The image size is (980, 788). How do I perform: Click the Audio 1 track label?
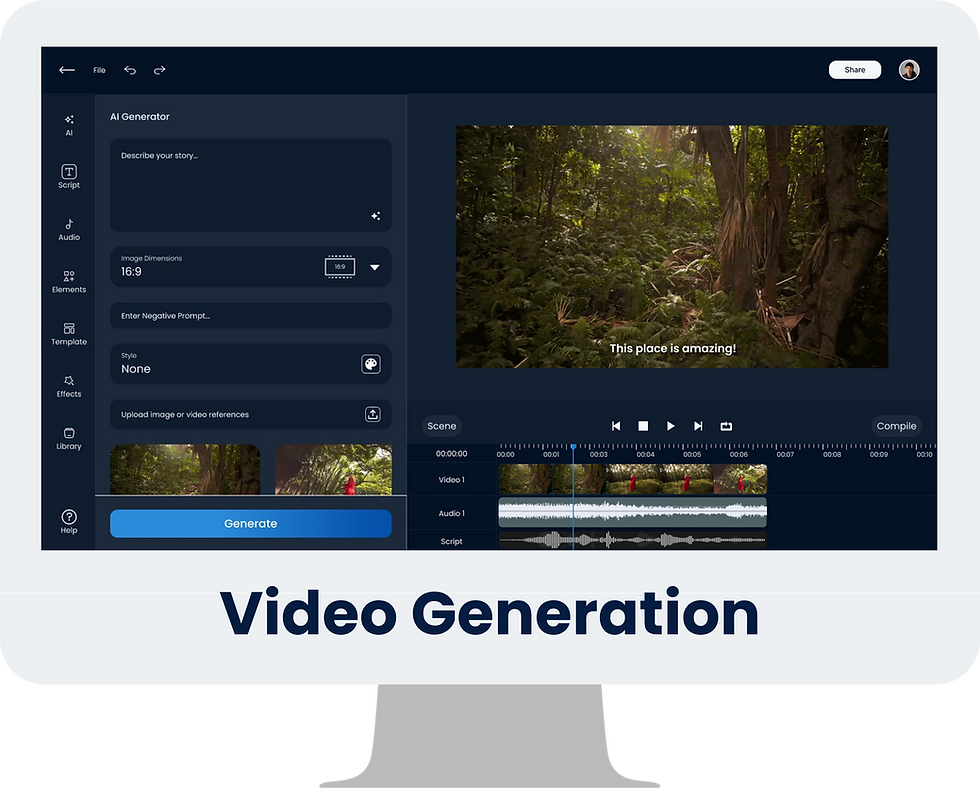pyautogui.click(x=451, y=513)
